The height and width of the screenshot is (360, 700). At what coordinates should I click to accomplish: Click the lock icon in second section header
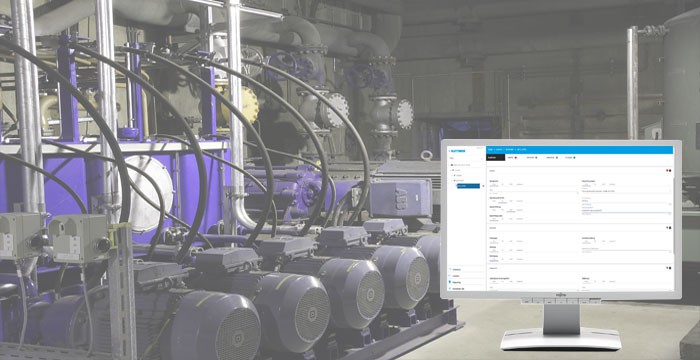click(670, 228)
